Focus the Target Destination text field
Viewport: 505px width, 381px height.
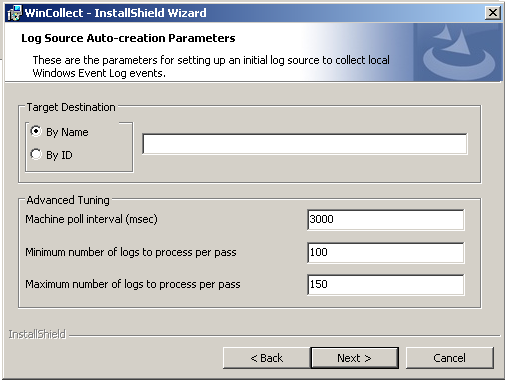point(305,144)
